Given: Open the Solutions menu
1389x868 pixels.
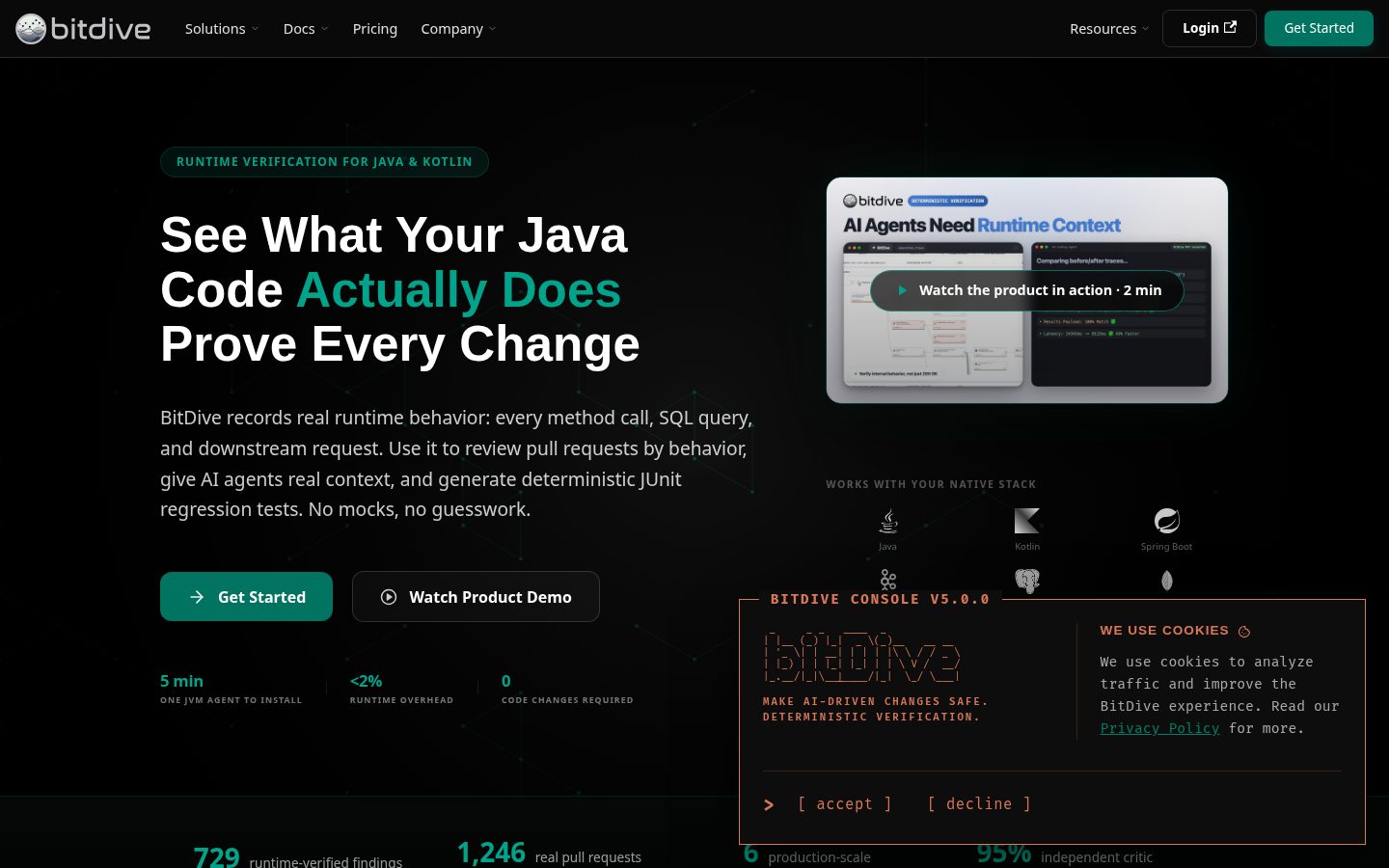Looking at the screenshot, I should 221,29.
